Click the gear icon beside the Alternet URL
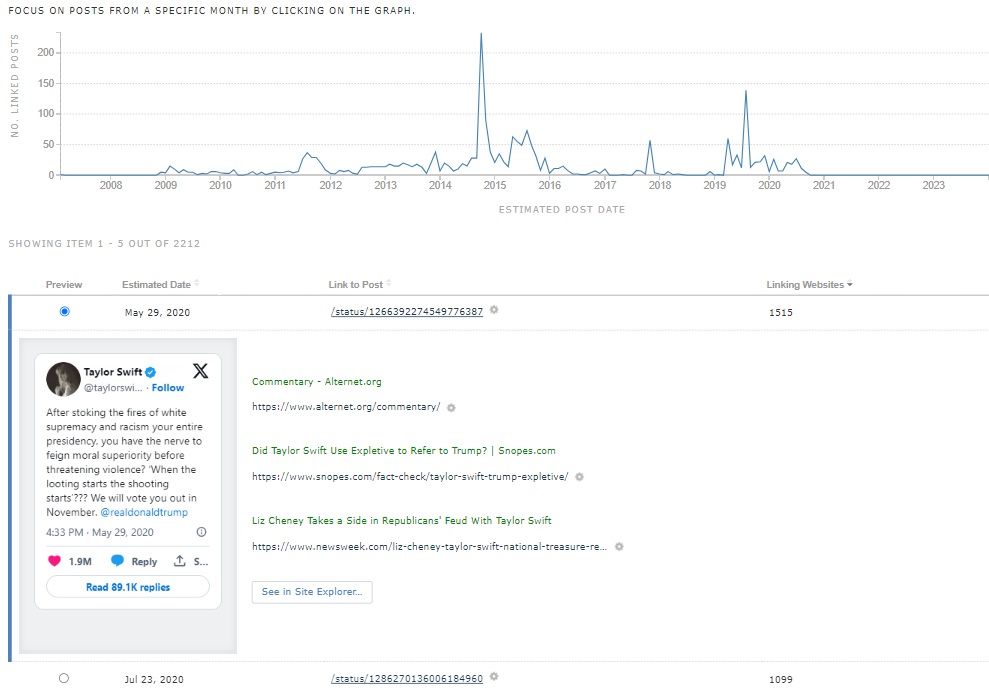Image resolution: width=989 pixels, height=695 pixels. coord(450,408)
